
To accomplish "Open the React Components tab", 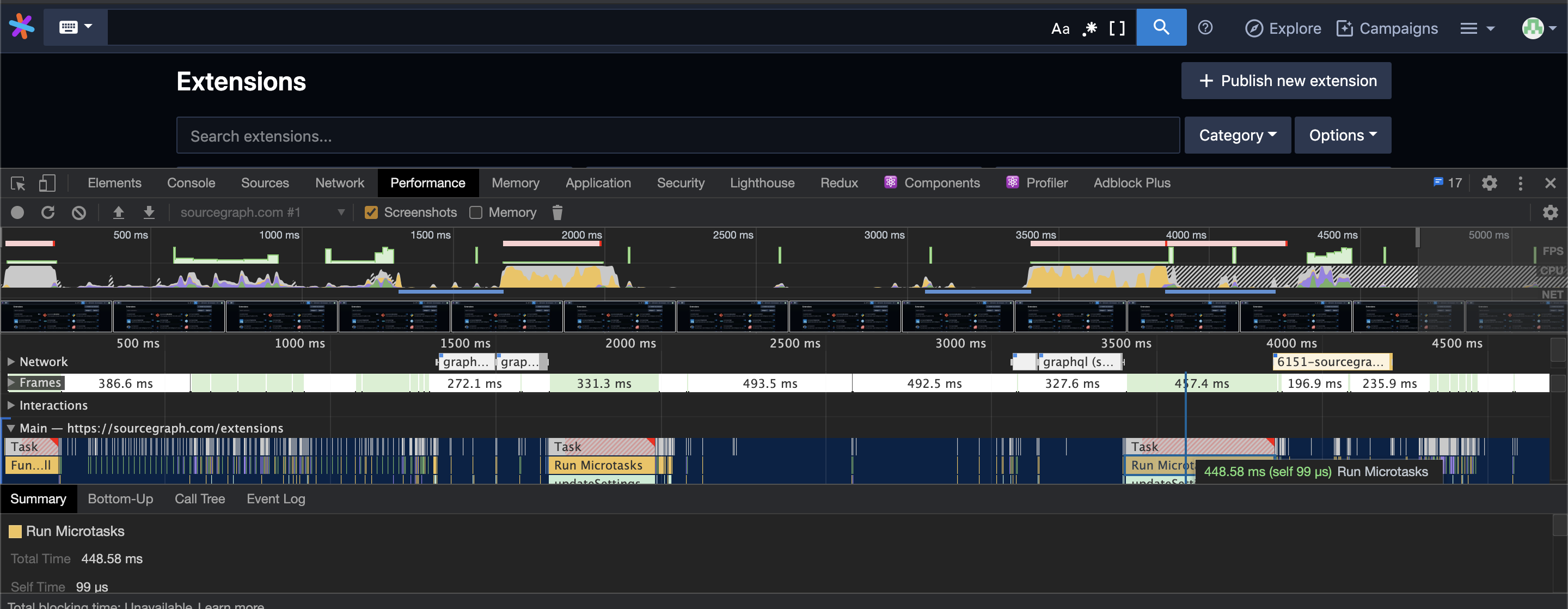I will (x=932, y=182).
